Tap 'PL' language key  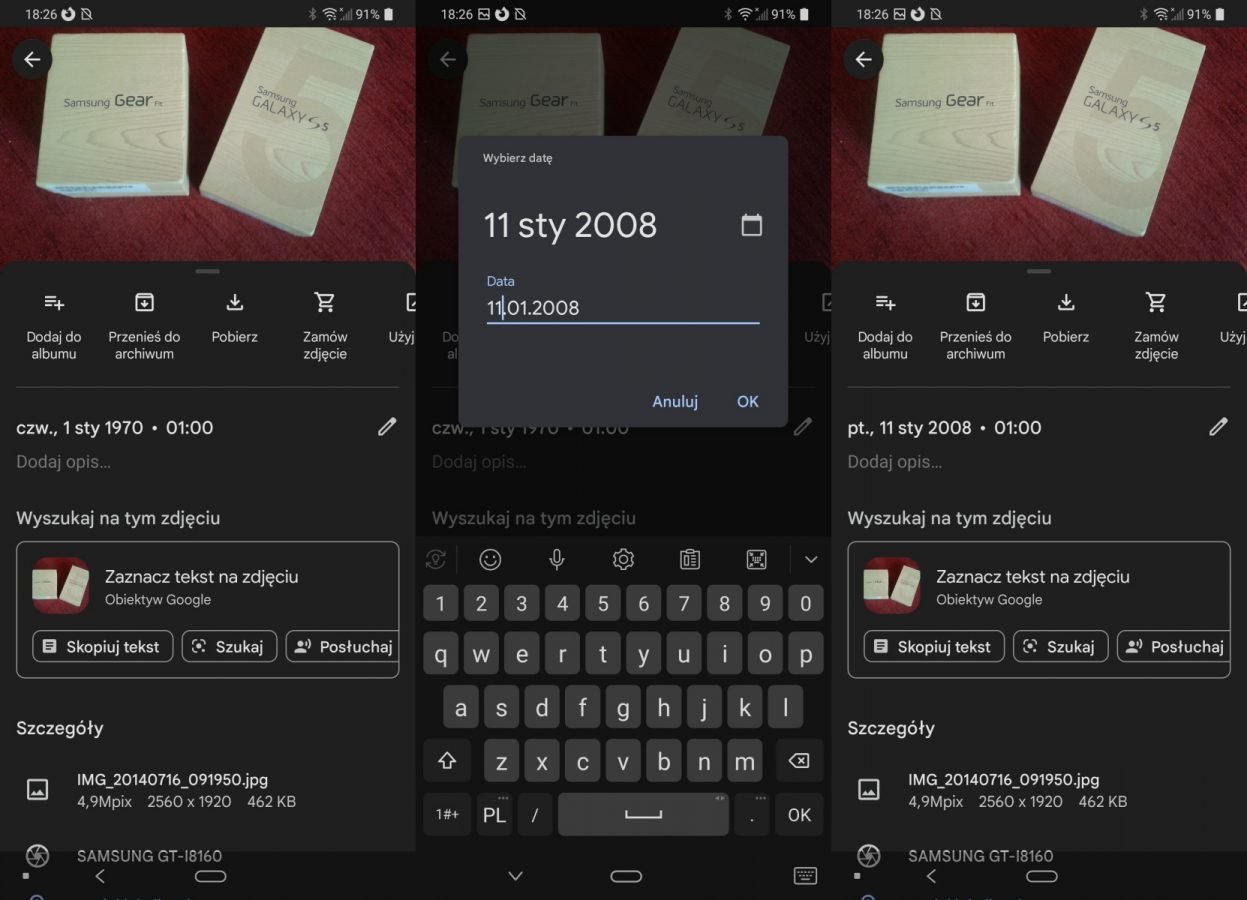click(x=494, y=815)
